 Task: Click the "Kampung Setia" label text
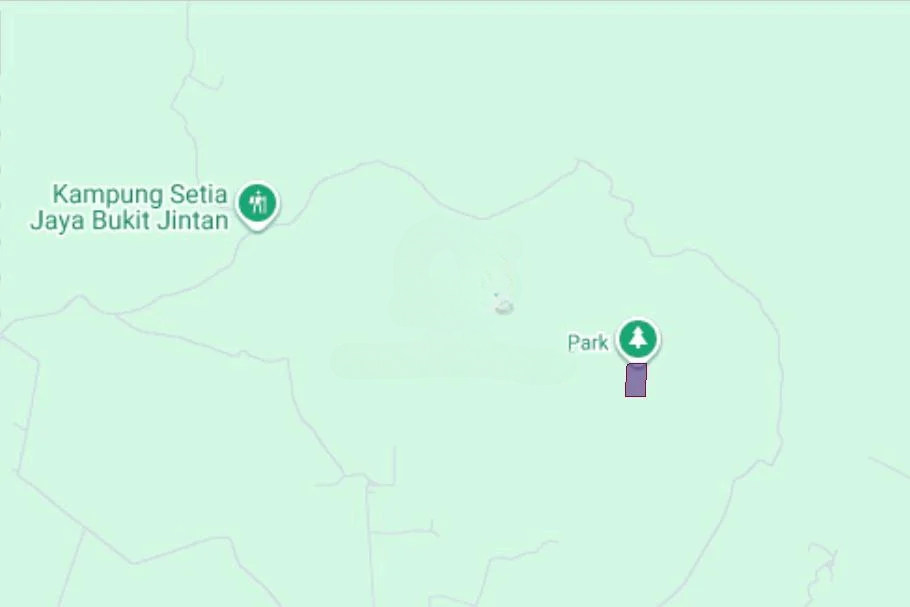(x=141, y=193)
